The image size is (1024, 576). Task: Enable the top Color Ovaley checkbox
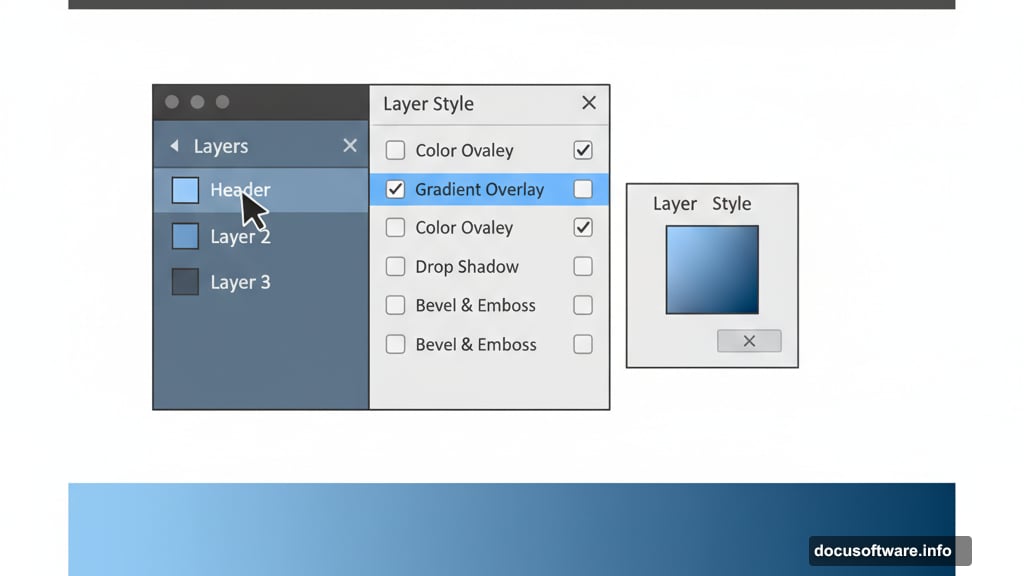pyautogui.click(x=395, y=150)
